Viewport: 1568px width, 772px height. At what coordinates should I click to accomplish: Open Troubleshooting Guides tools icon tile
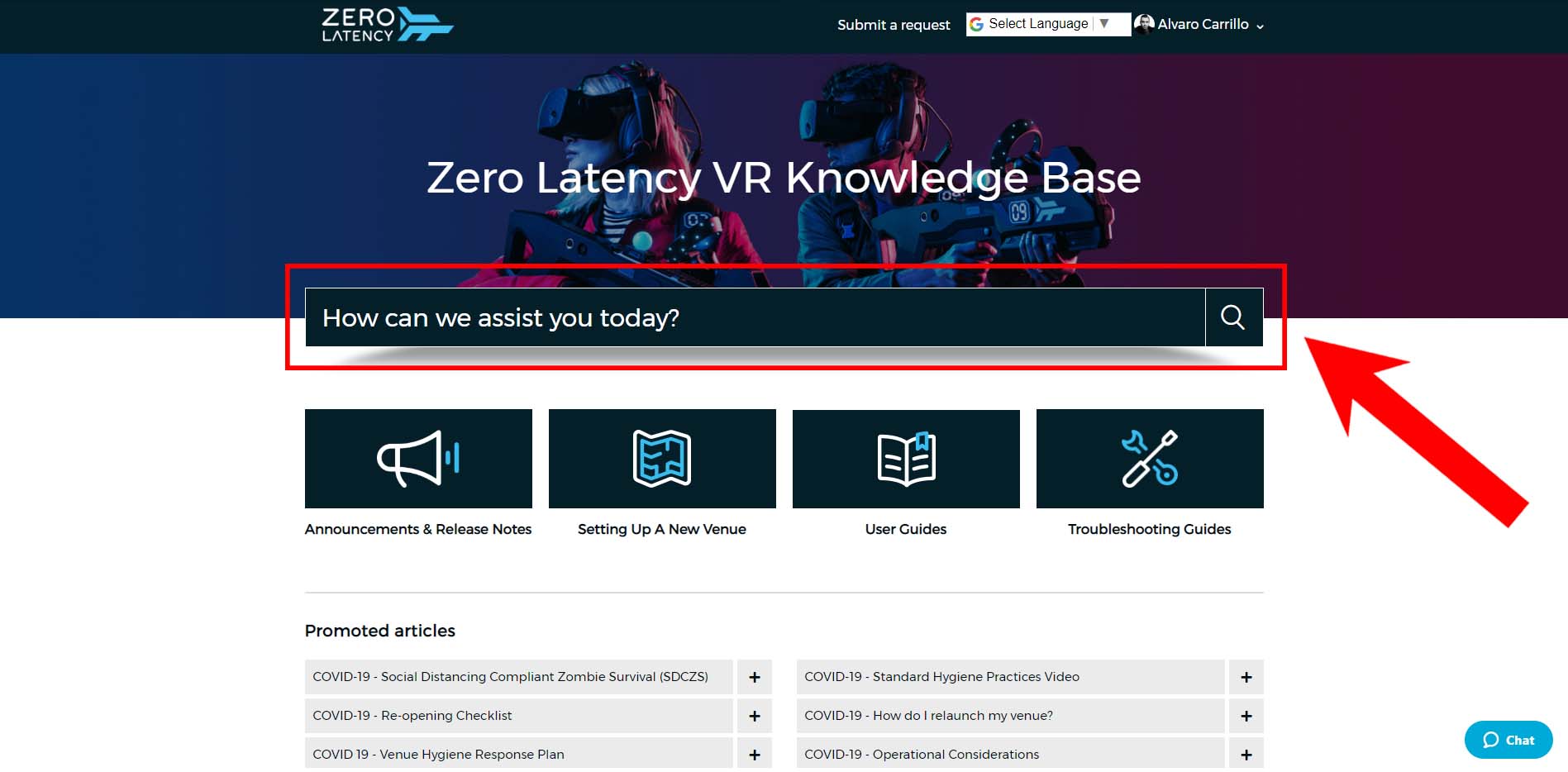[1150, 459]
